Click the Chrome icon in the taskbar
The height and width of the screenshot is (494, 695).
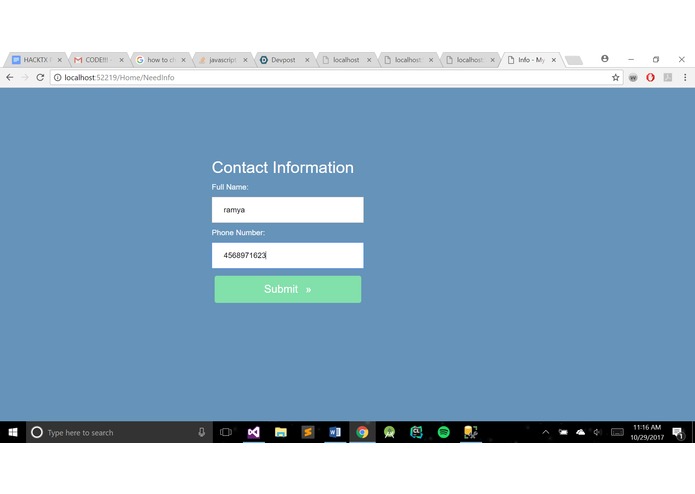[362, 432]
